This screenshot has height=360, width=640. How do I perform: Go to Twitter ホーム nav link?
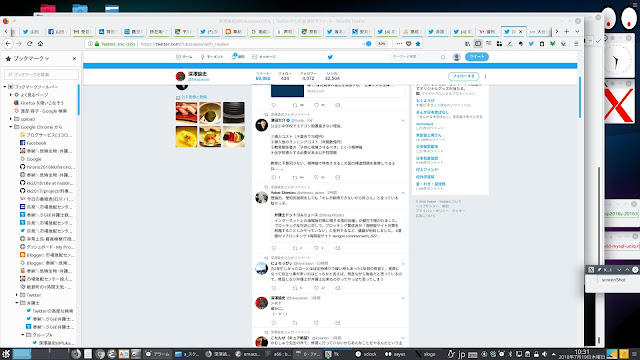point(184,57)
